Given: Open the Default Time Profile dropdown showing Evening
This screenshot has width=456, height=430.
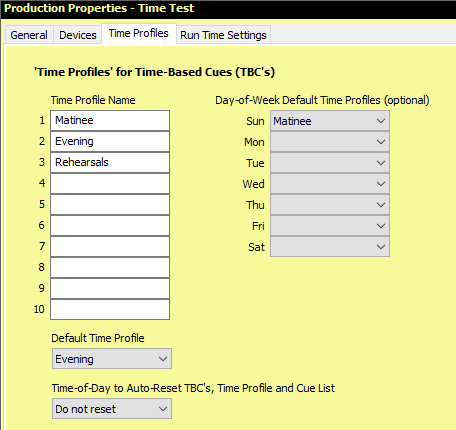Looking at the screenshot, I should click(x=112, y=359).
